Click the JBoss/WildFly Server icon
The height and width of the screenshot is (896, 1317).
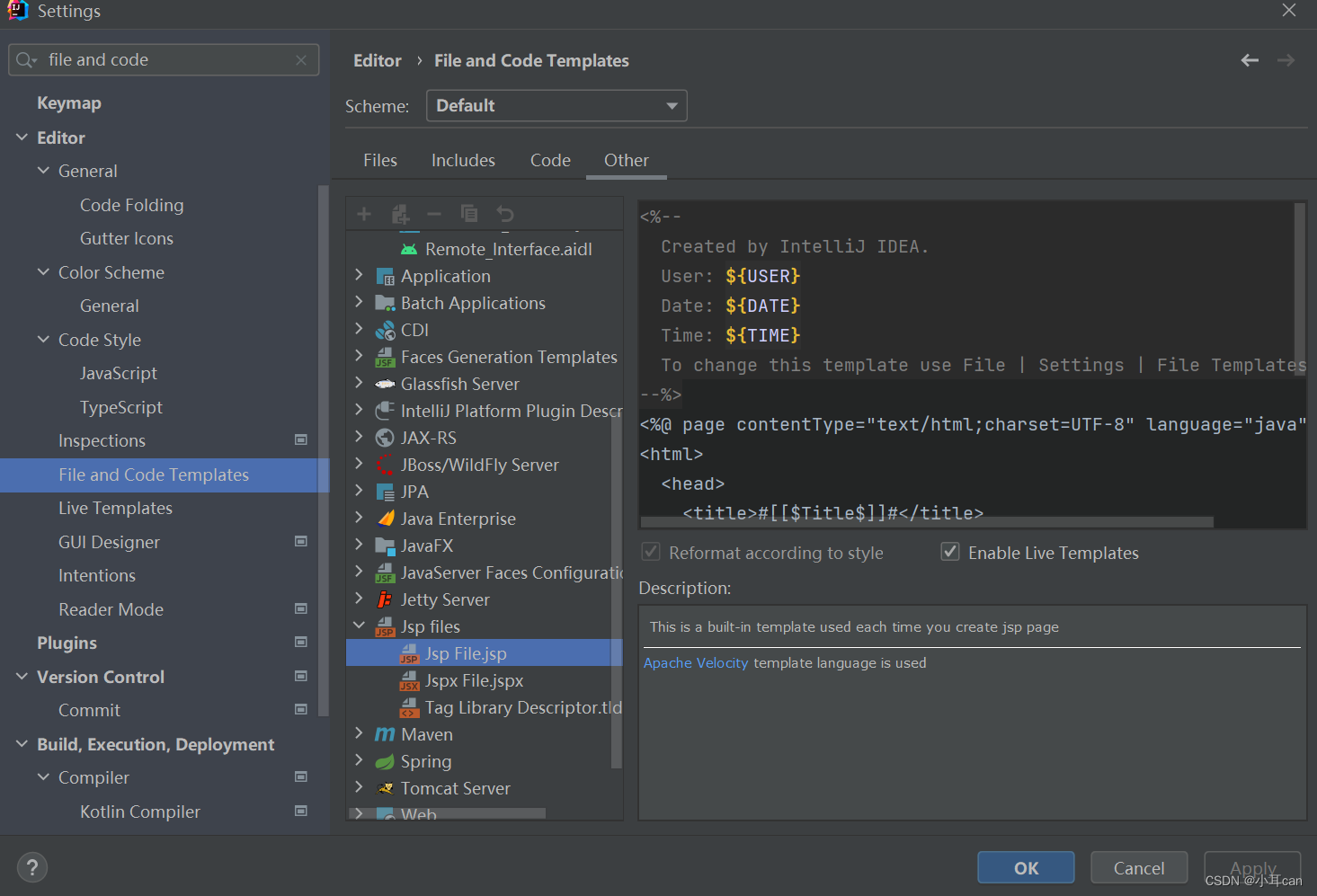tap(385, 465)
